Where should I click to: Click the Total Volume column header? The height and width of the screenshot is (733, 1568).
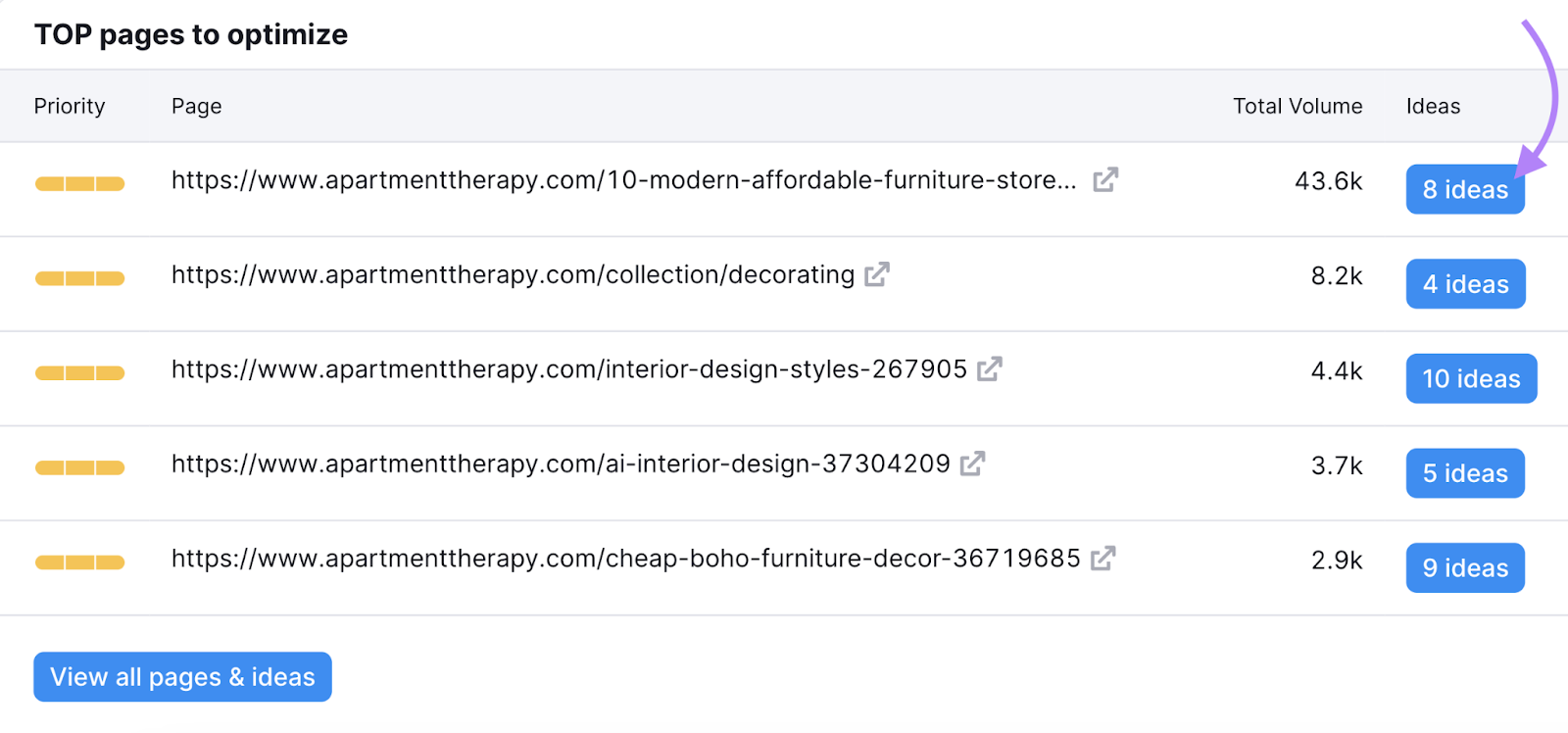tap(1297, 107)
